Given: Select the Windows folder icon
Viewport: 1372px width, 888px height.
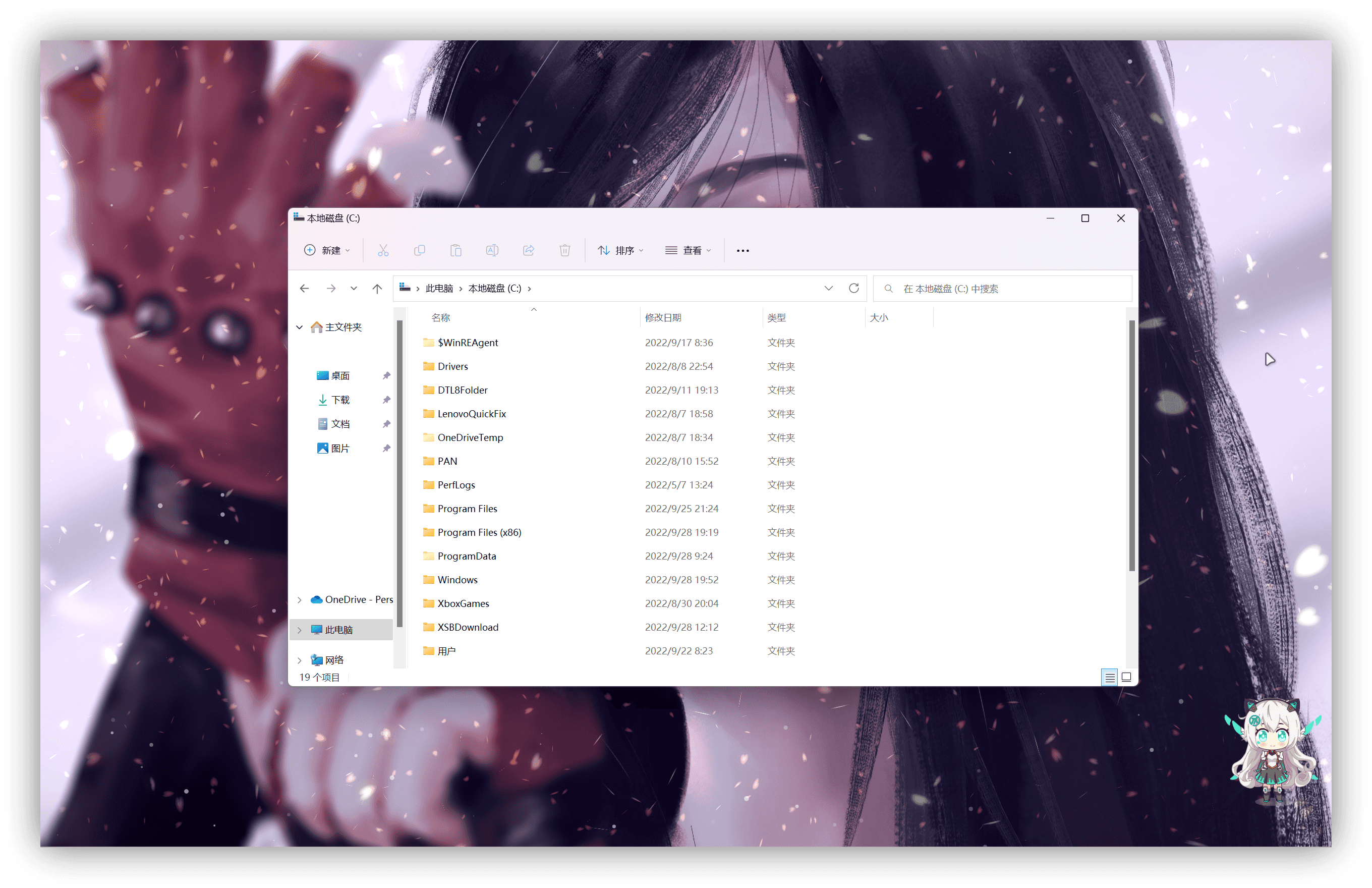Looking at the screenshot, I should [x=428, y=580].
